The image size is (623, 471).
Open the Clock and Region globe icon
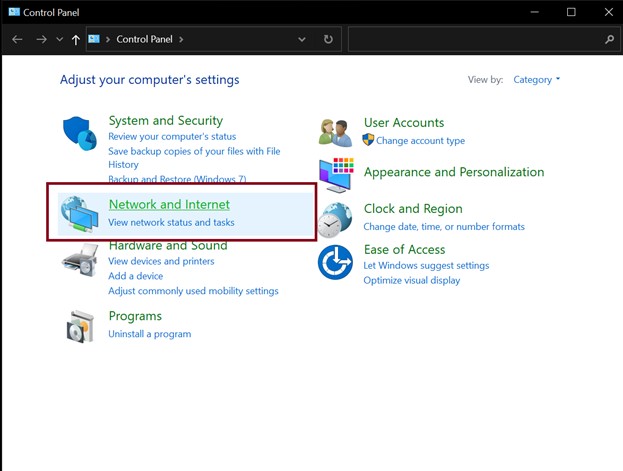click(335, 220)
